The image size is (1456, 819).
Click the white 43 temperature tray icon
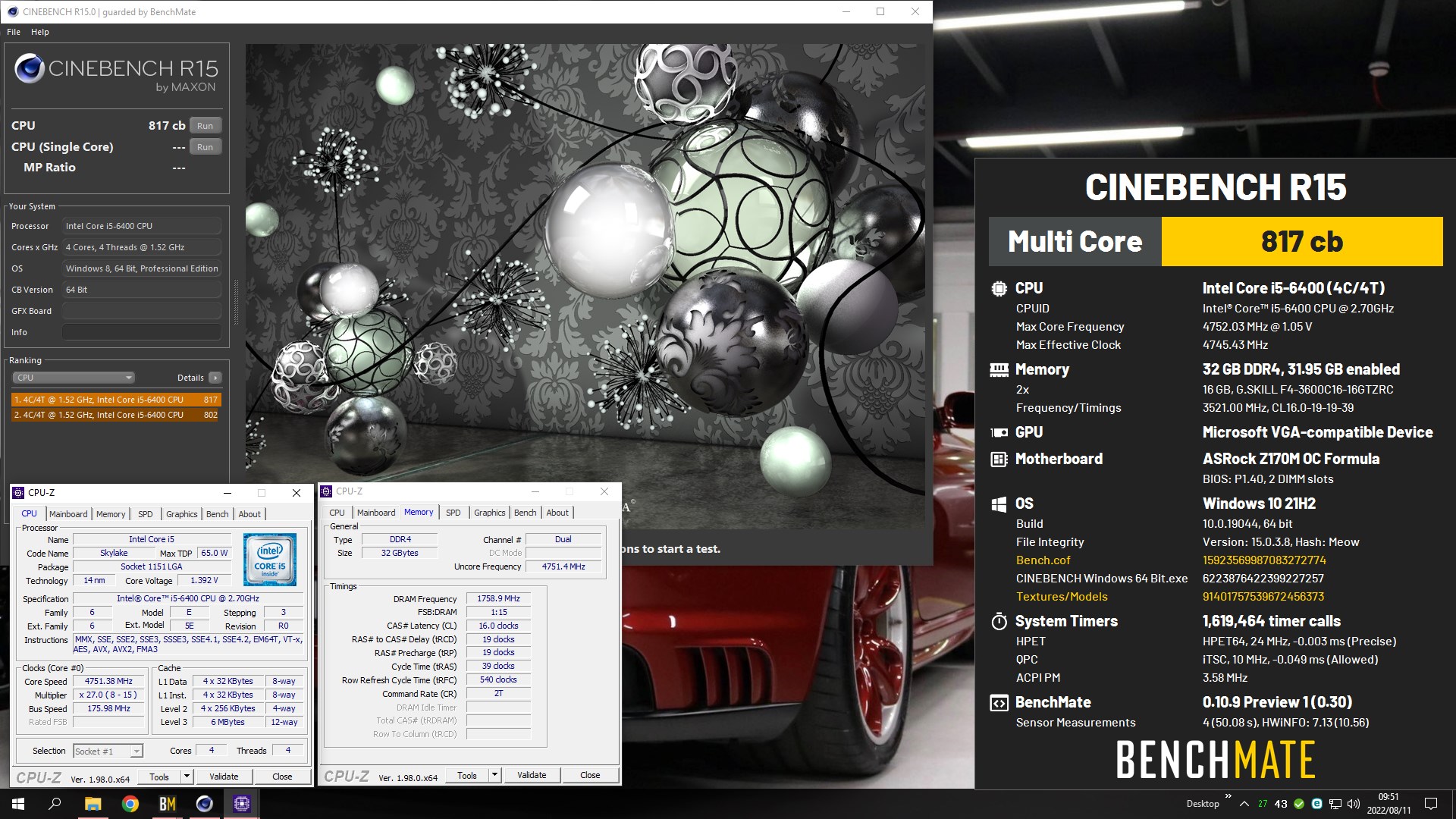[1281, 804]
